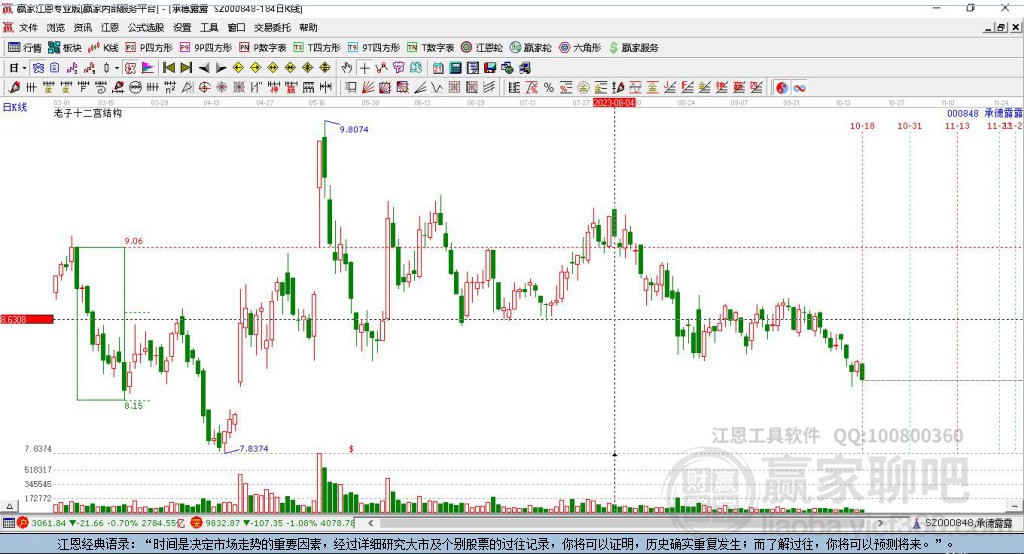Toggle the crosshair cursor tool
This screenshot has width=1024, height=554.
364,68
